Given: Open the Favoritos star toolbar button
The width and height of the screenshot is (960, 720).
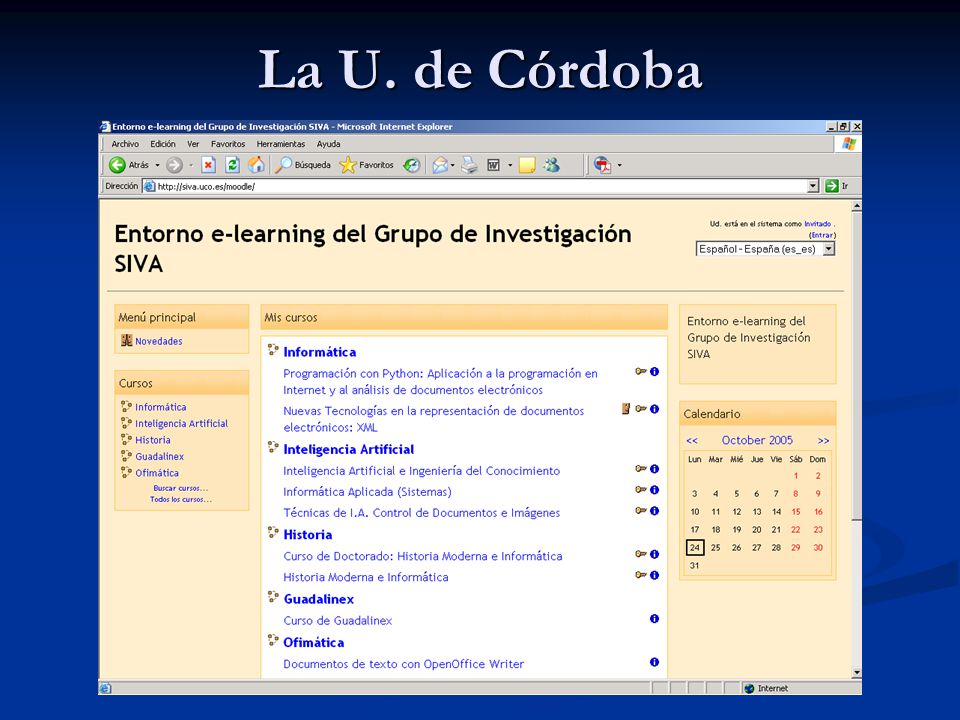Looking at the screenshot, I should (x=367, y=165).
